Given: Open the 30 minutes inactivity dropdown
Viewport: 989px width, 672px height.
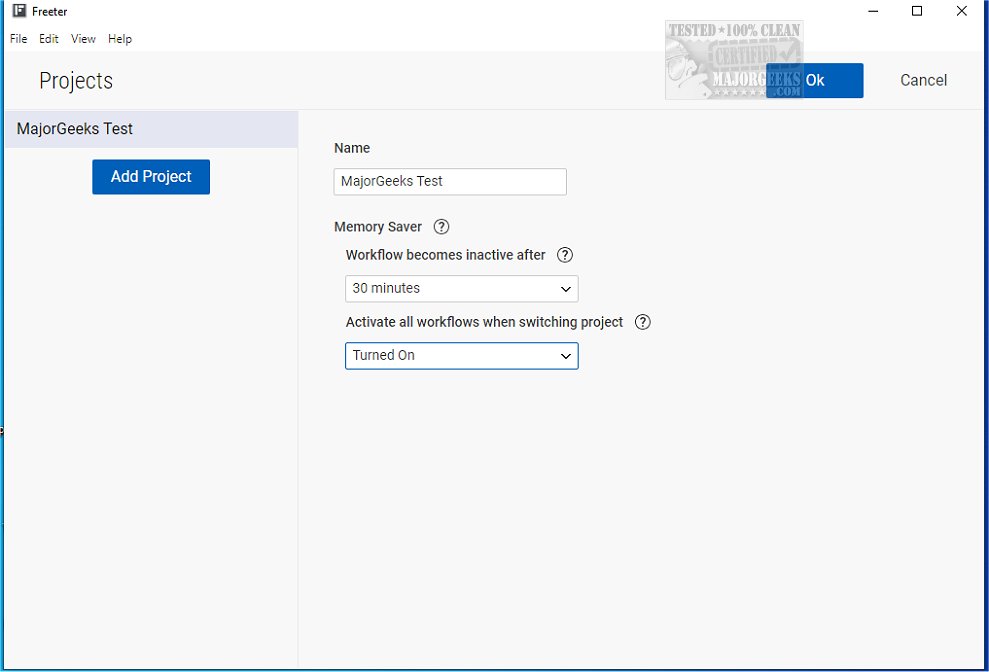Looking at the screenshot, I should click(462, 289).
